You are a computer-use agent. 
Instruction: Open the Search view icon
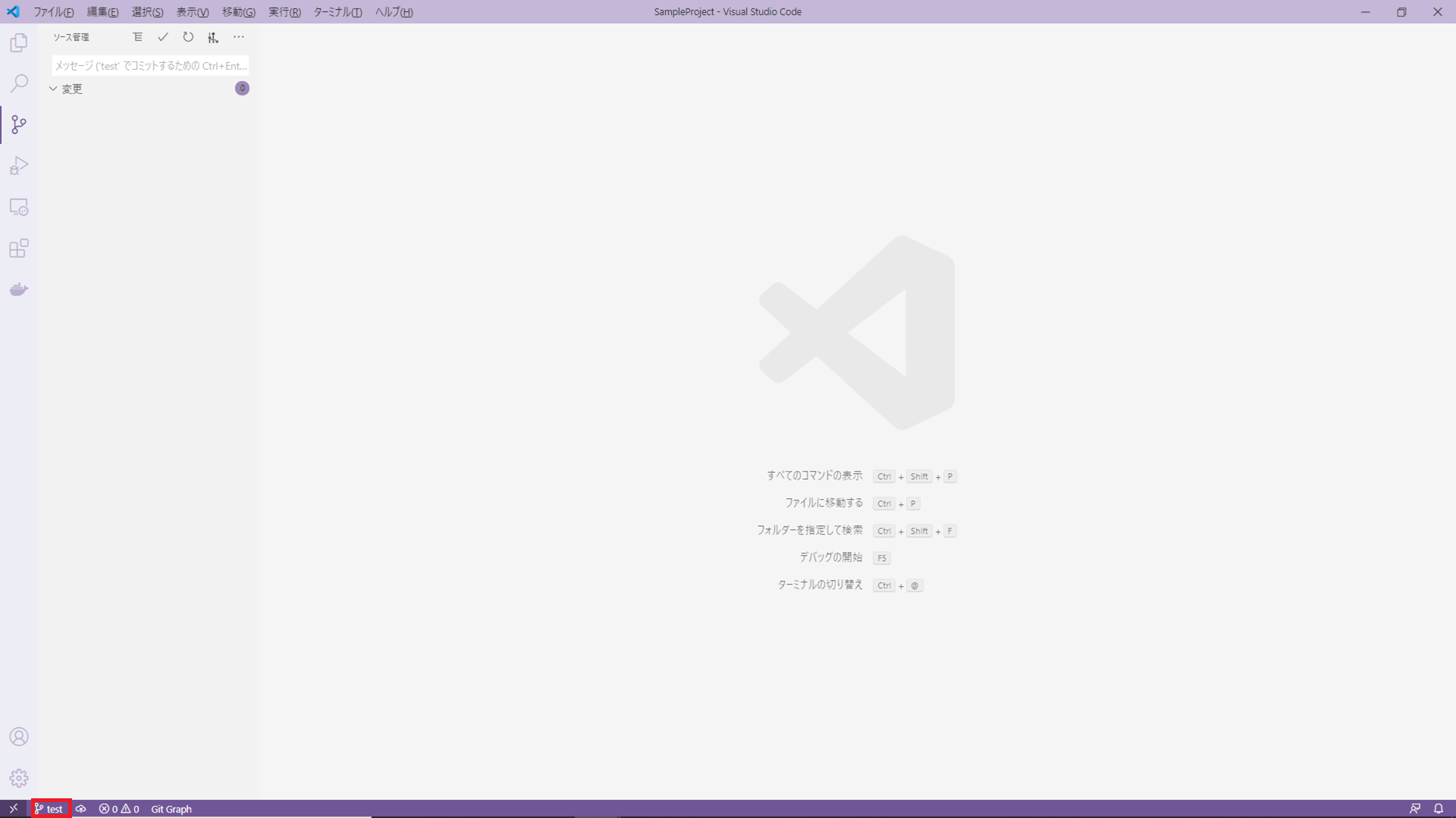coord(19,83)
